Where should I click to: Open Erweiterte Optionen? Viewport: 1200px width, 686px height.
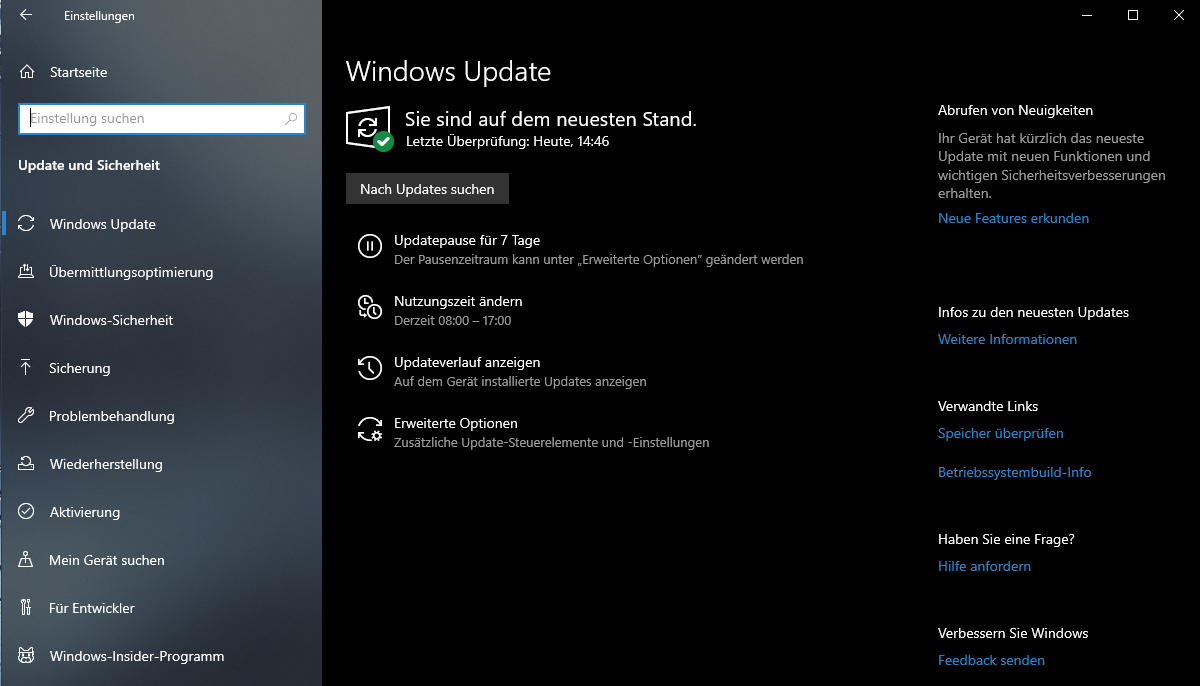point(456,423)
